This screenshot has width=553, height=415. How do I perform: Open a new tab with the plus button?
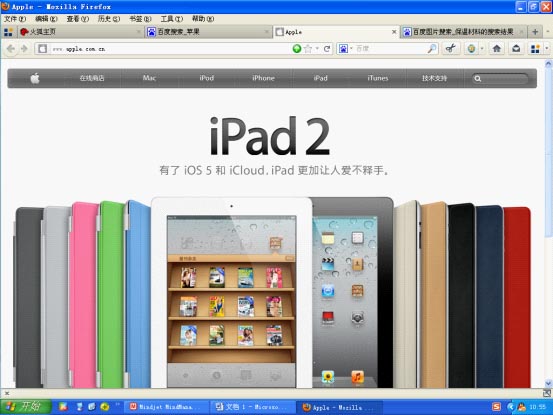click(535, 32)
